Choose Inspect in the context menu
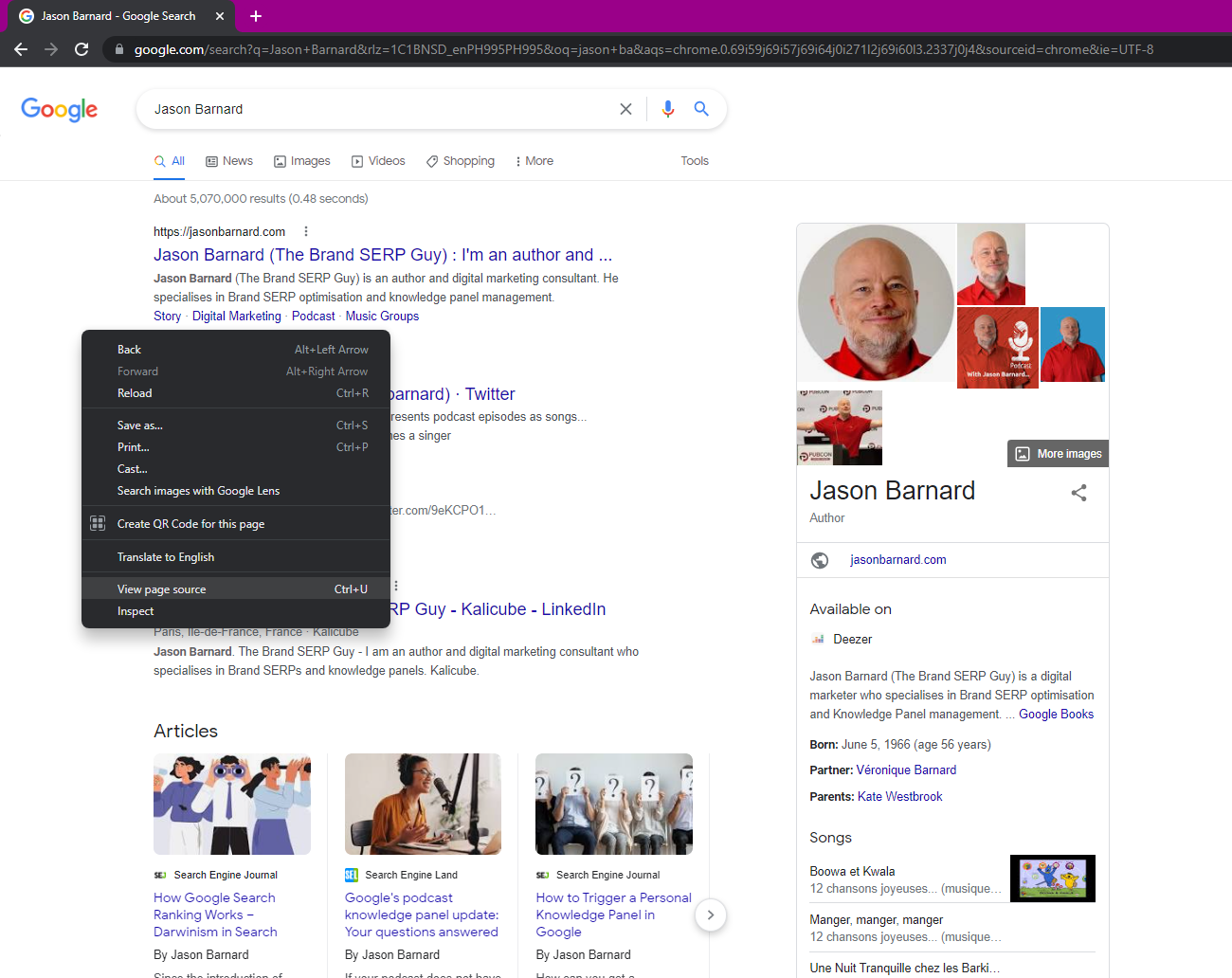1232x978 pixels. [x=236, y=611]
